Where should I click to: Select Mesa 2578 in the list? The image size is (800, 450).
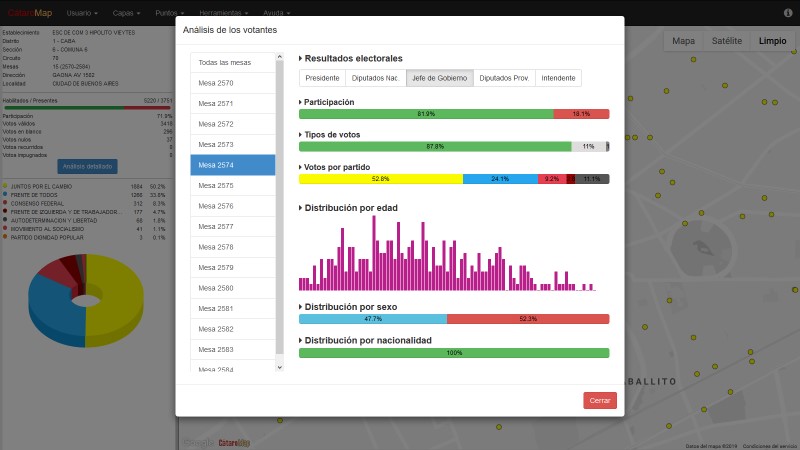tap(233, 247)
